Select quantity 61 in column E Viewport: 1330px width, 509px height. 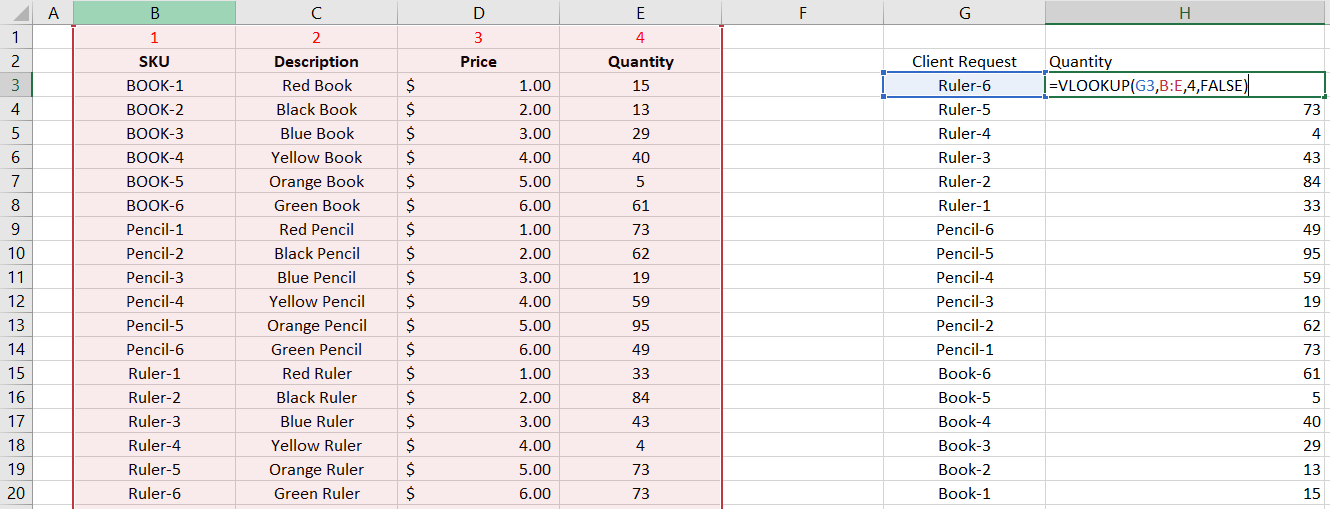pyautogui.click(x=641, y=206)
